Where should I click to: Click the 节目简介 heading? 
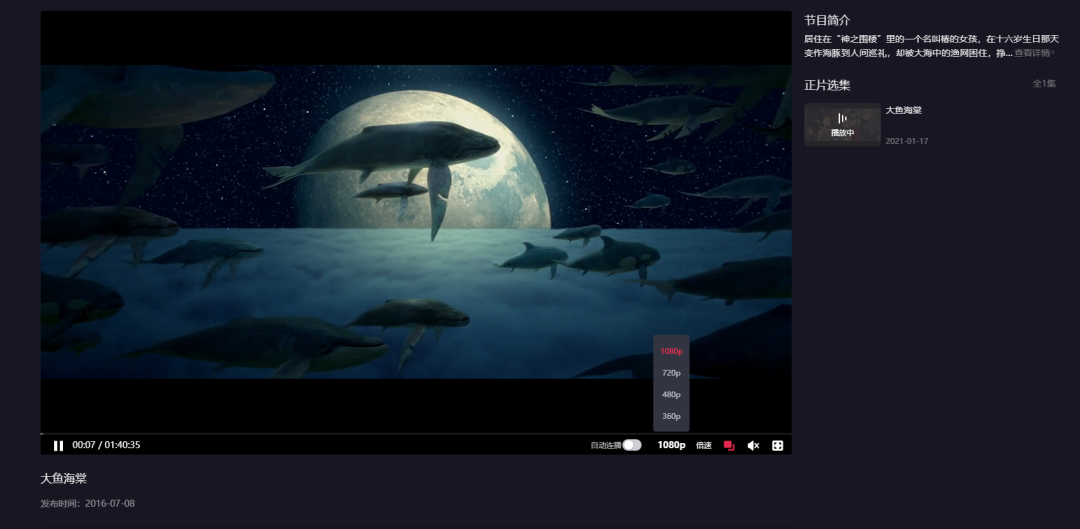click(x=827, y=21)
